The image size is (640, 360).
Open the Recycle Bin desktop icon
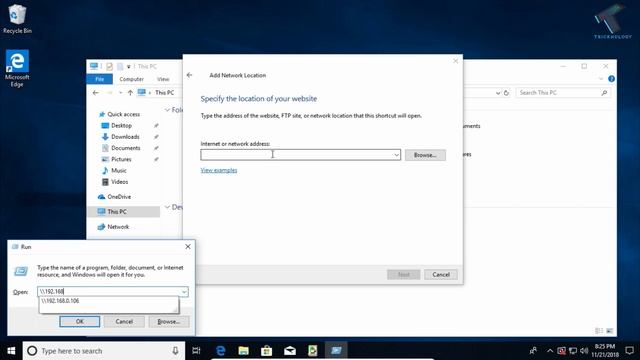[x=17, y=19]
